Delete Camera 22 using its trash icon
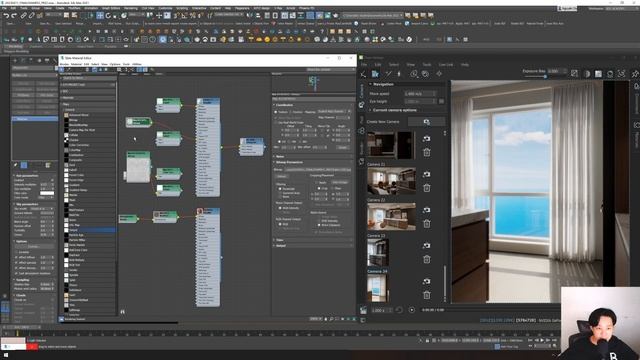This screenshot has height=360, width=640. coord(427,223)
